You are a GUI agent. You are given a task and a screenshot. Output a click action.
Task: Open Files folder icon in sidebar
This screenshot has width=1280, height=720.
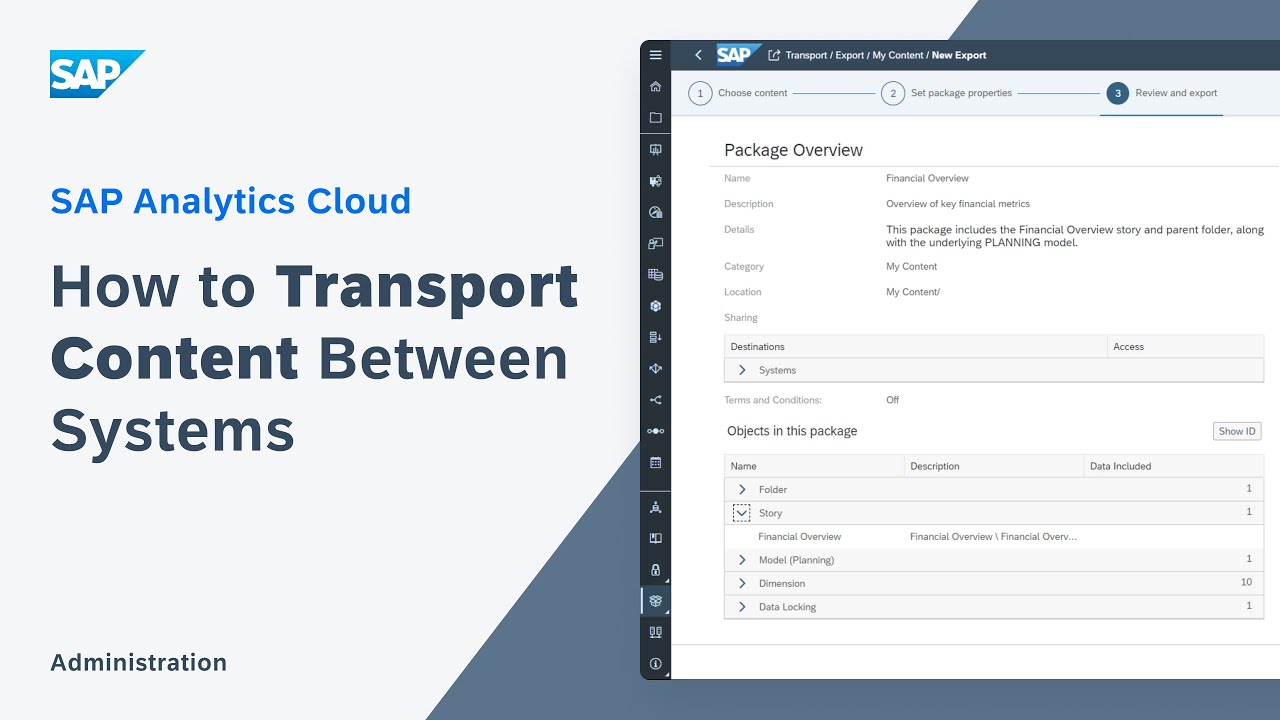655,118
